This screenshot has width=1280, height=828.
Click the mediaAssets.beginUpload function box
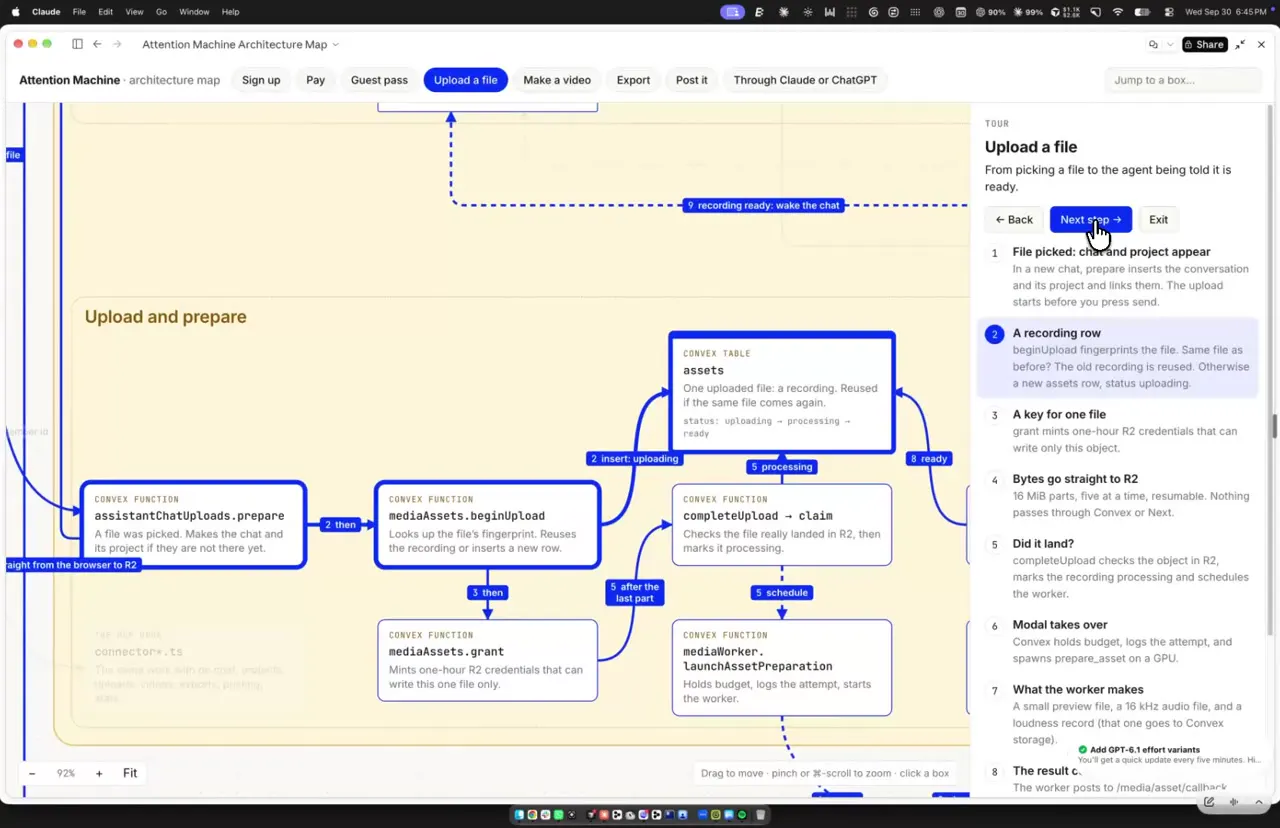[487, 525]
